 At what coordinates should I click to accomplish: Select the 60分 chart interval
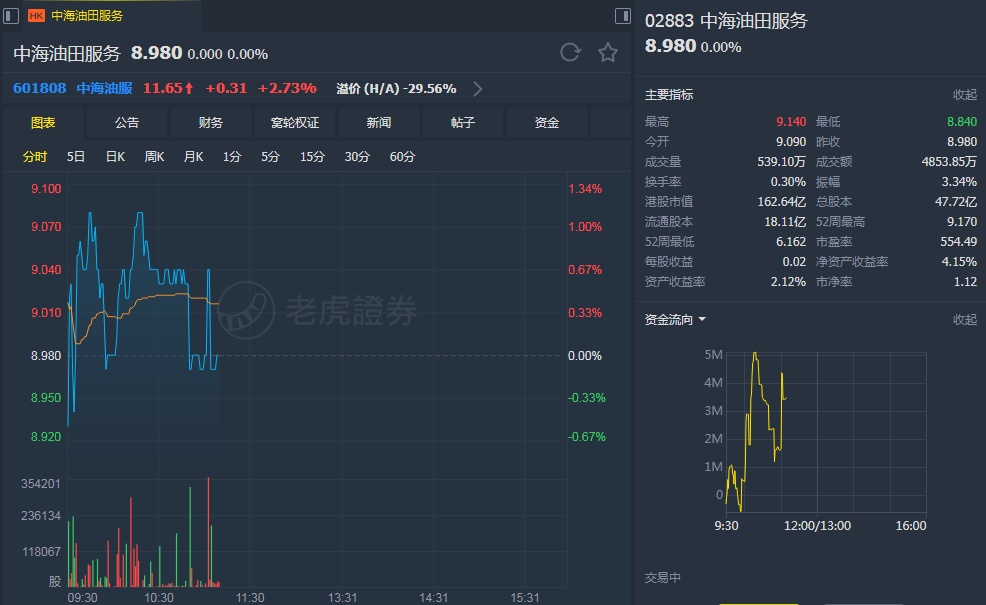[402, 157]
